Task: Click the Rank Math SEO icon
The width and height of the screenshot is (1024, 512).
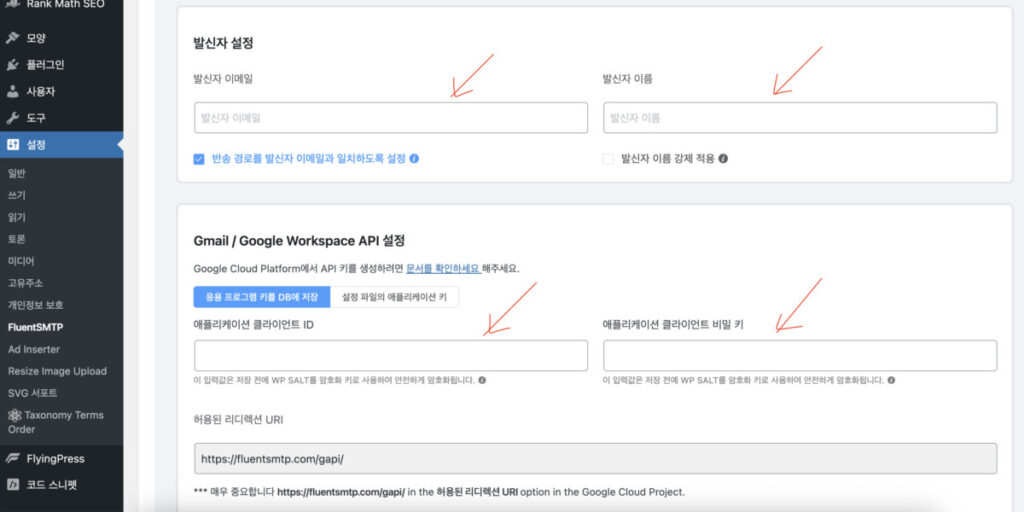Action: click(x=12, y=4)
